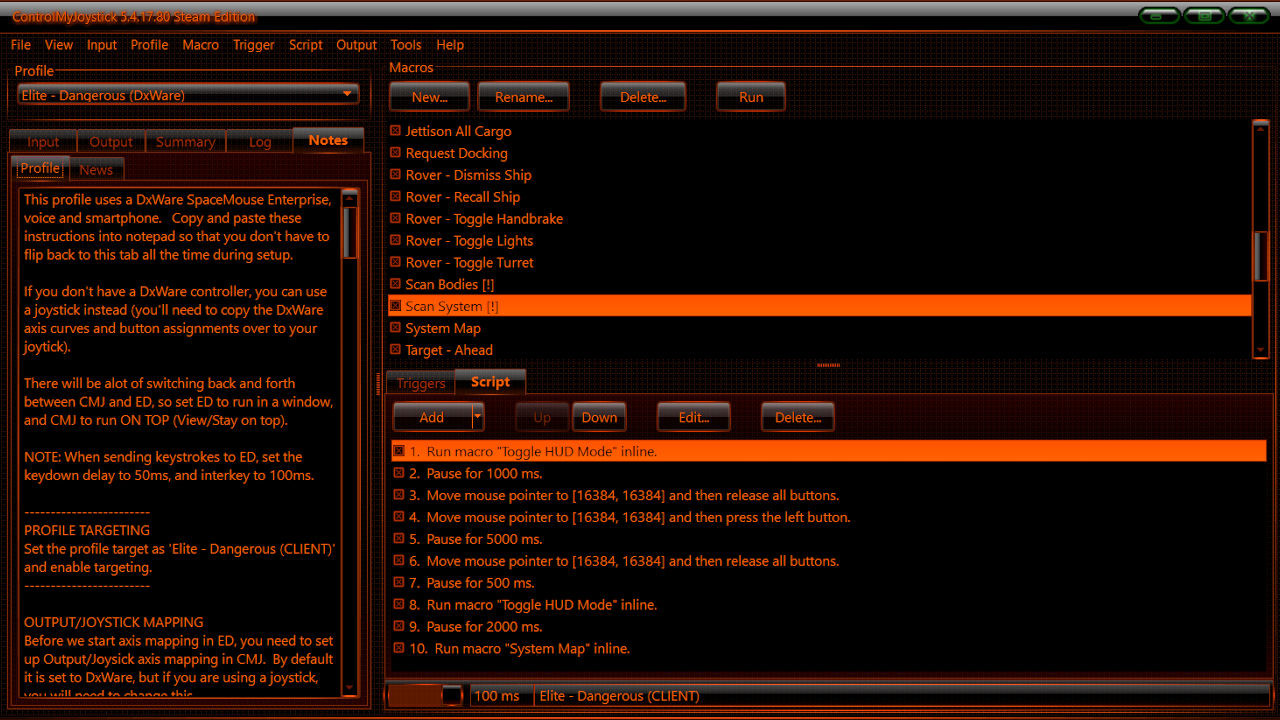
Task: Switch to the Triggers tab
Action: coord(419,382)
